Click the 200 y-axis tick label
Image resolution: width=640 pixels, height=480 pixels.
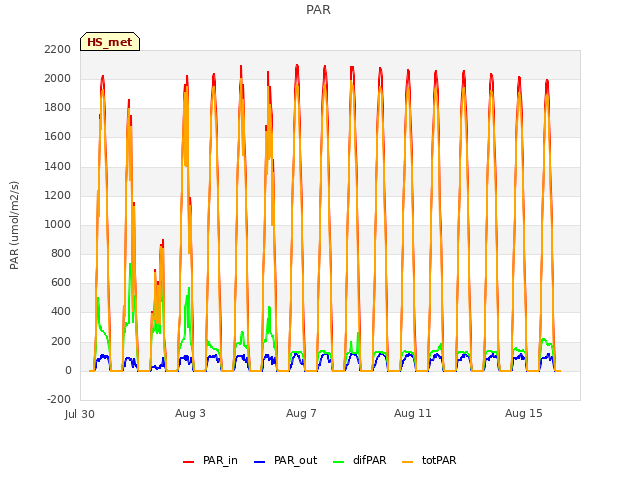(61, 341)
